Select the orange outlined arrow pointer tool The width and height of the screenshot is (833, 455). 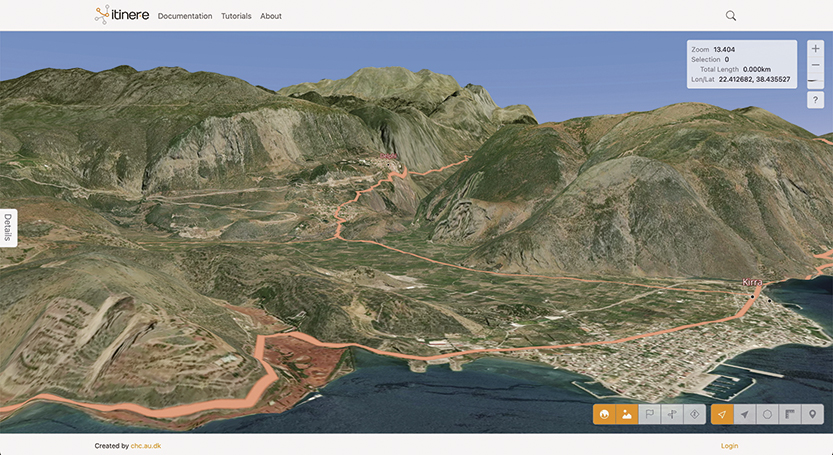pos(722,414)
